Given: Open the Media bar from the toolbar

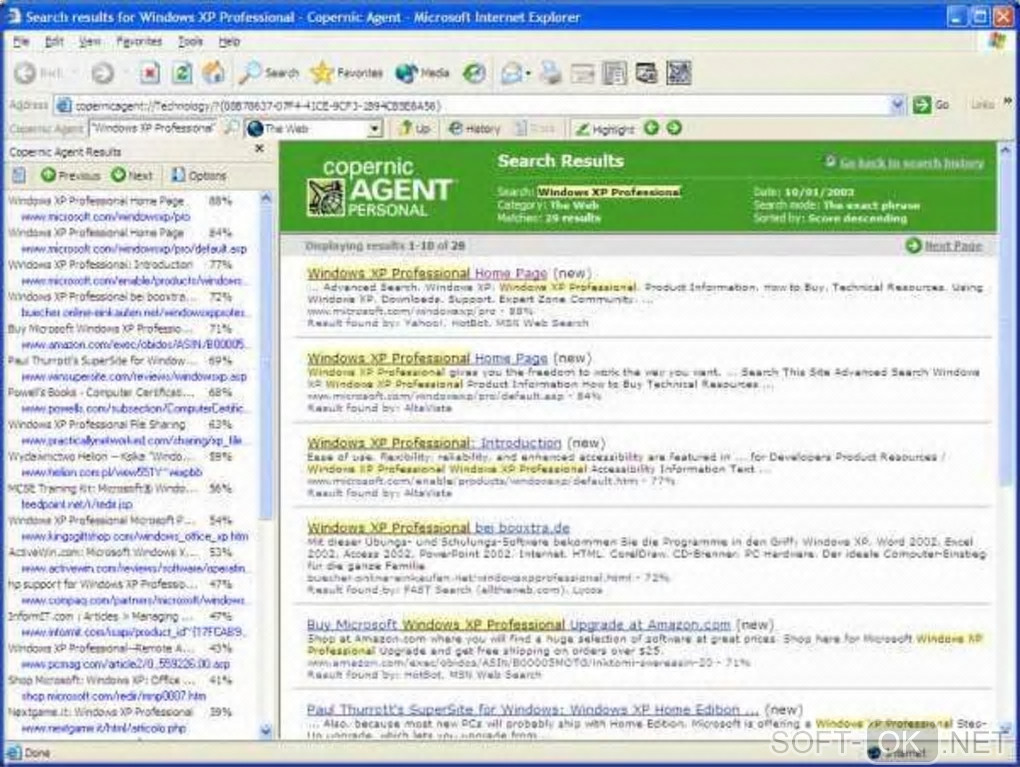Looking at the screenshot, I should 423,73.
